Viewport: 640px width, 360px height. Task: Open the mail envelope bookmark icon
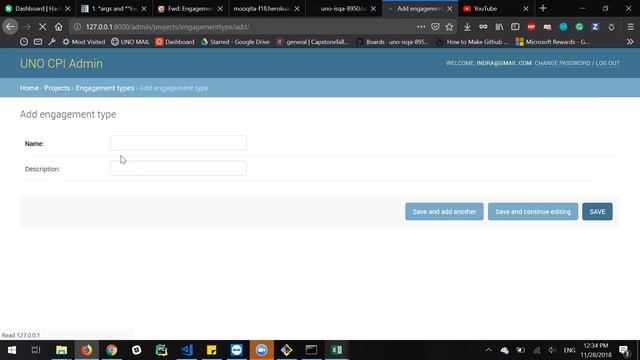tap(38, 42)
